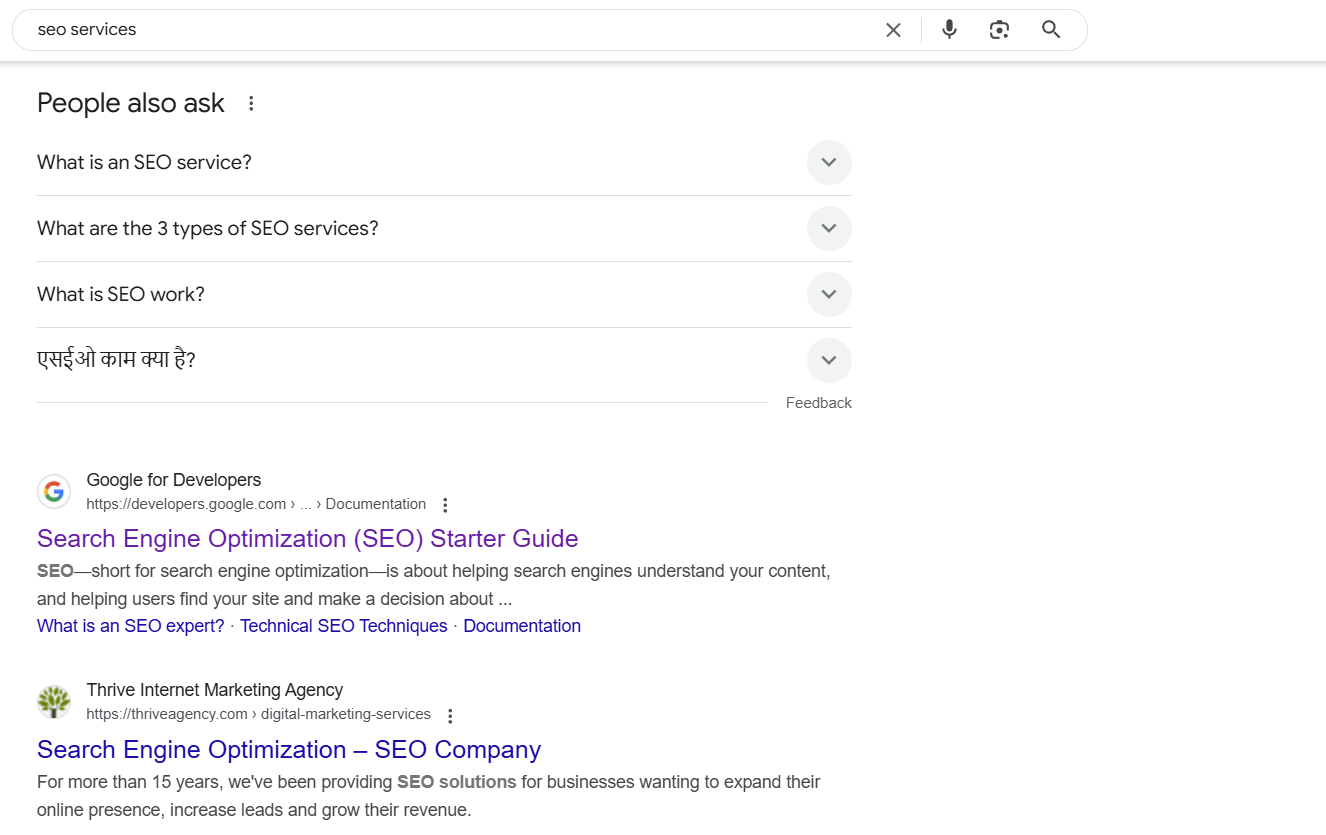Follow the 'Technical SEO Techniques' sitelink
This screenshot has width=1326, height=835.
point(344,626)
